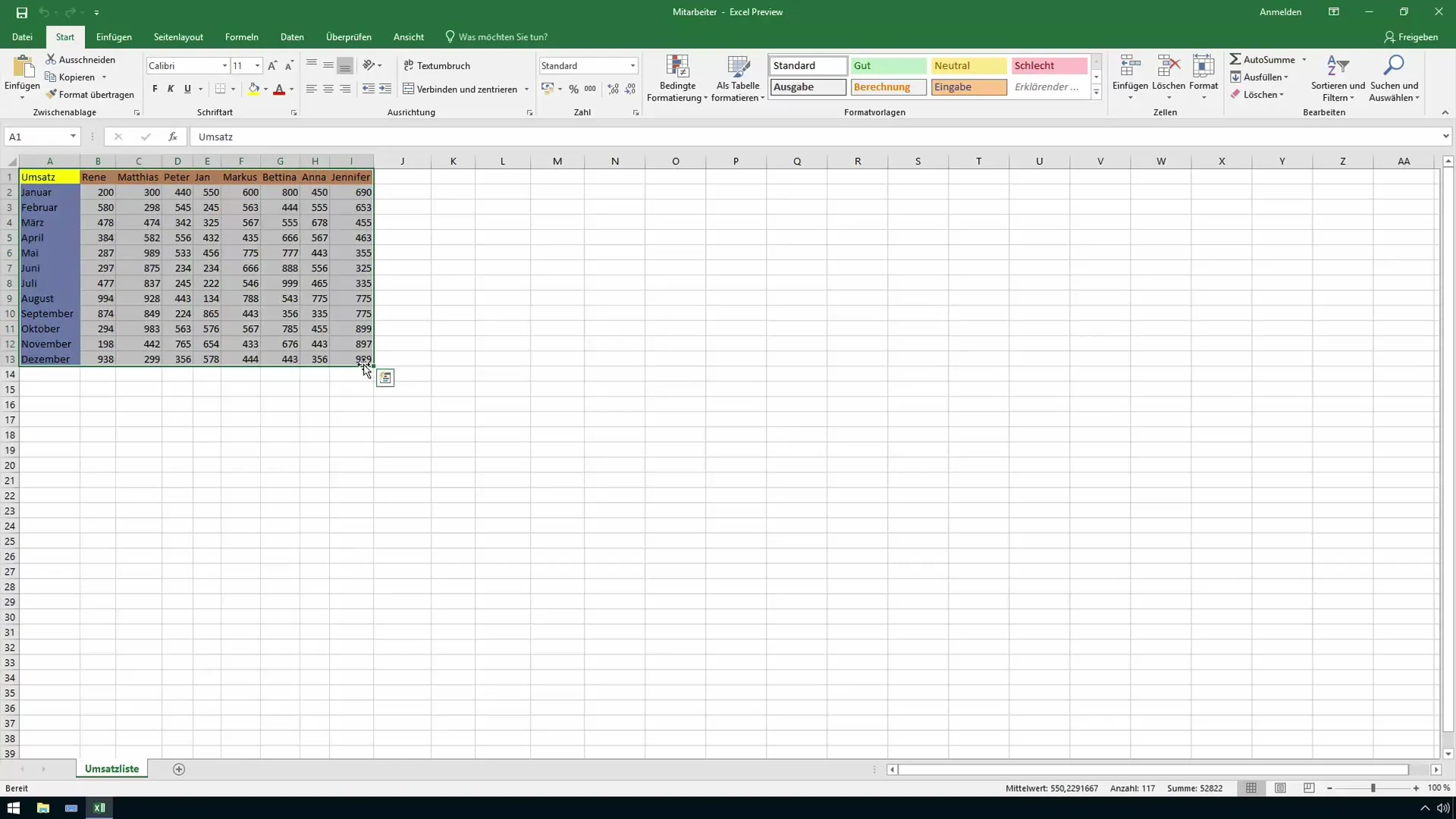
Task: Click the thousands separator 000 icon
Action: point(590,89)
